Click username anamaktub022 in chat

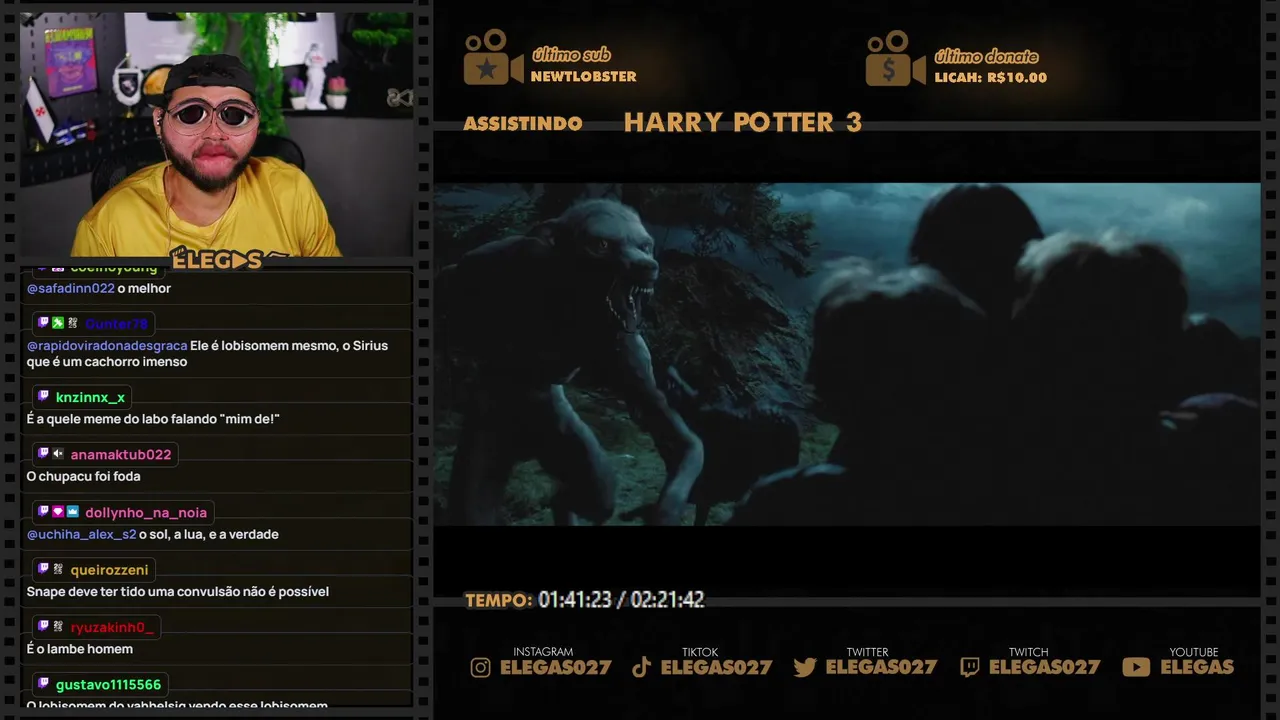click(121, 454)
